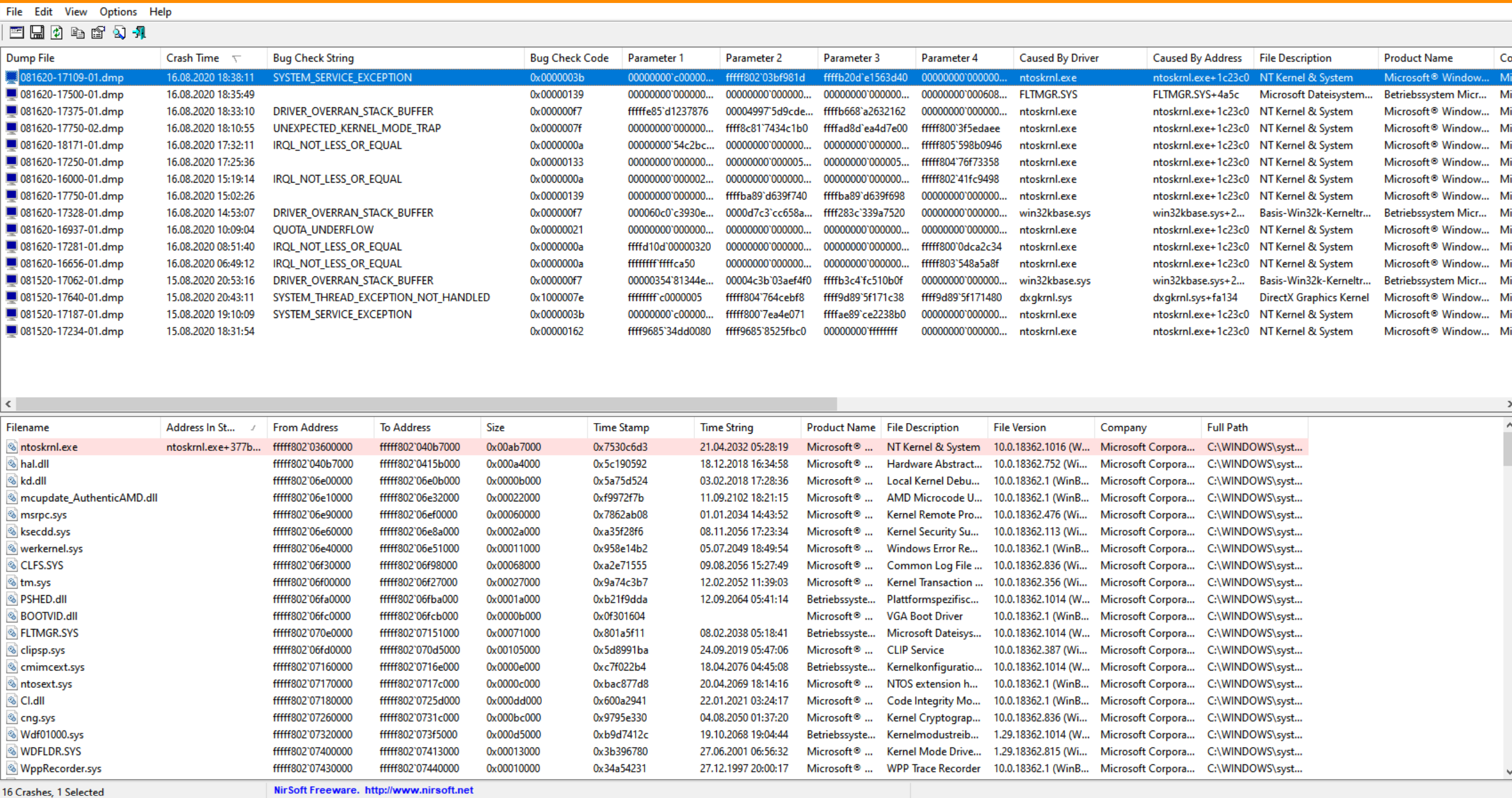Click the Exit door toolbar icon
Viewport: 1512px width, 798px height.
click(139, 33)
